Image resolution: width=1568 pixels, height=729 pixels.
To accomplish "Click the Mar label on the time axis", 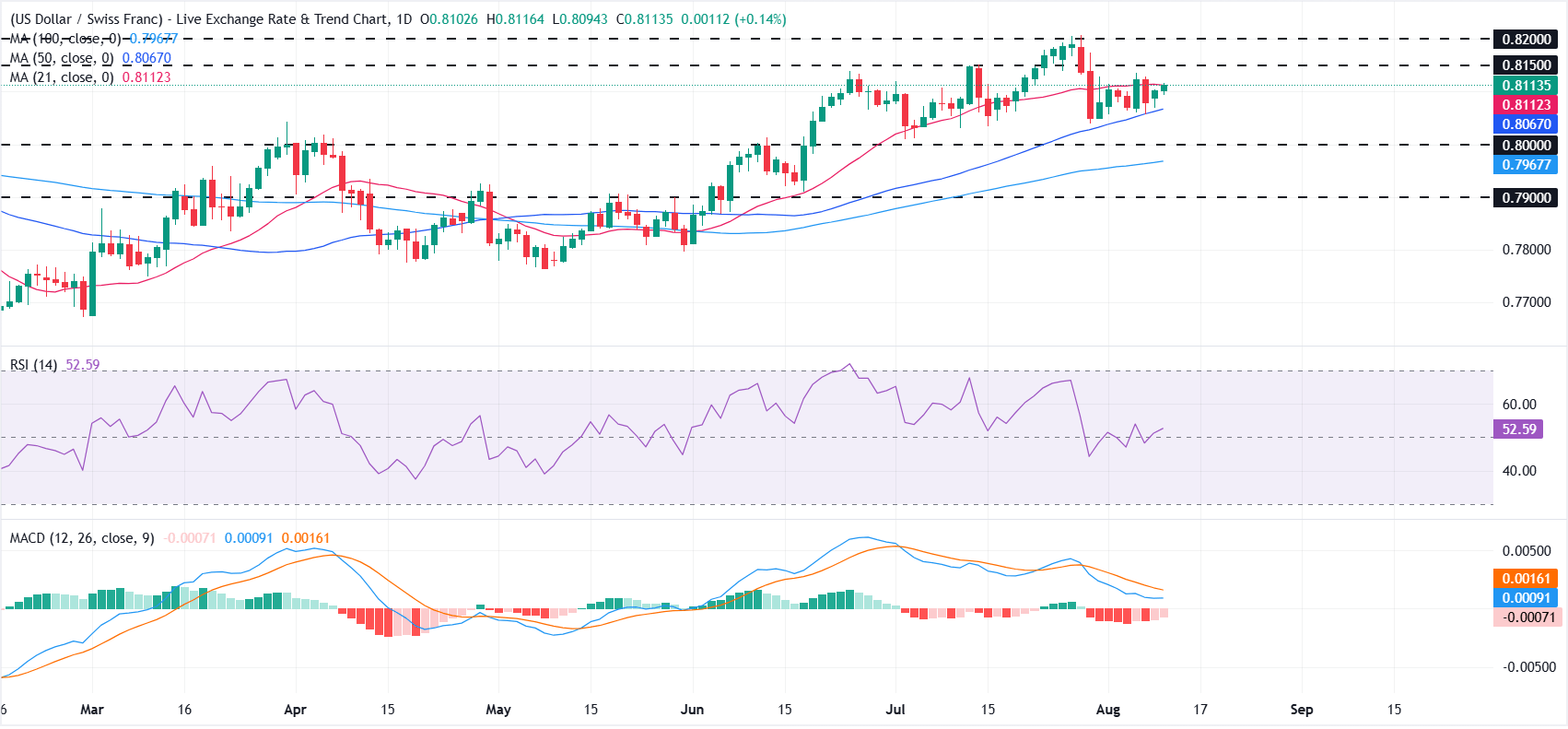I will (x=92, y=710).
